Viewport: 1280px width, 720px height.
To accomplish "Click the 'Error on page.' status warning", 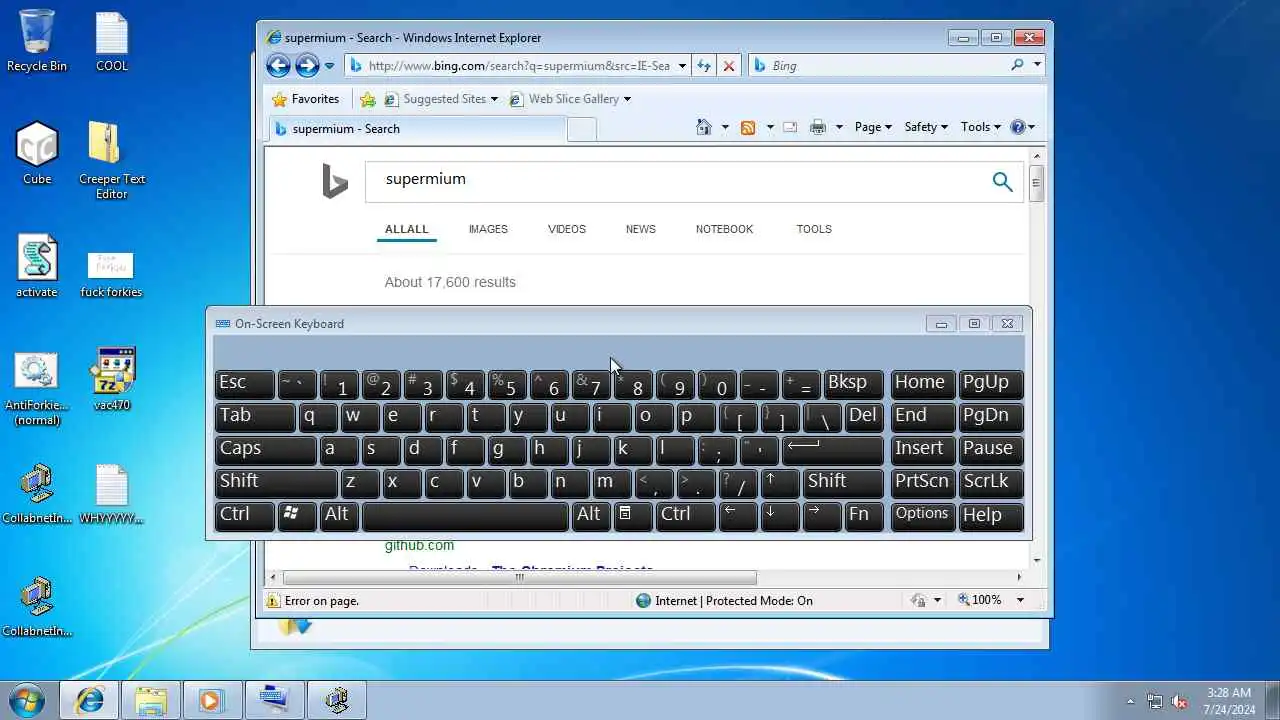I will click(312, 600).
